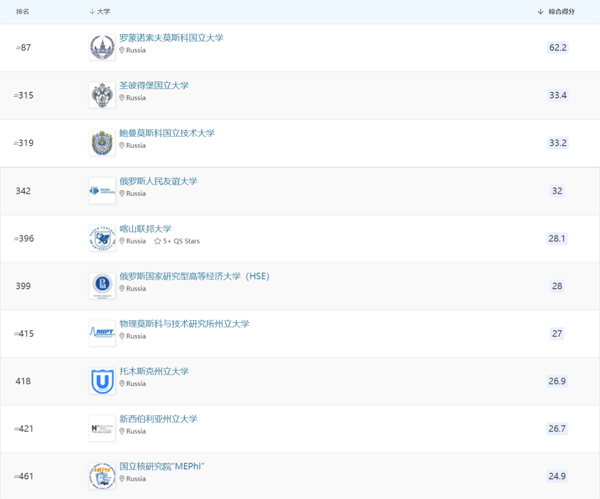Click rank 418
The image size is (600, 499).
click(23, 381)
